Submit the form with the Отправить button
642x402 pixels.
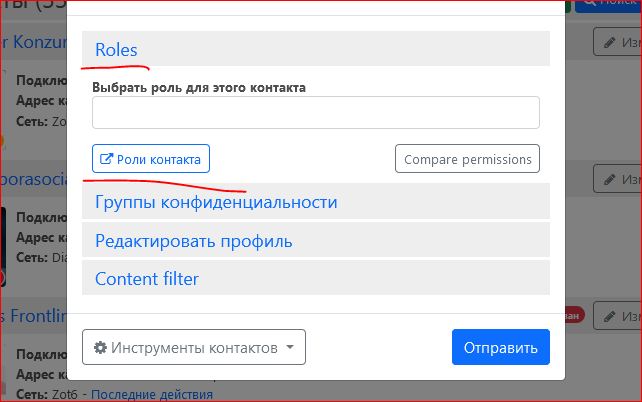click(500, 348)
